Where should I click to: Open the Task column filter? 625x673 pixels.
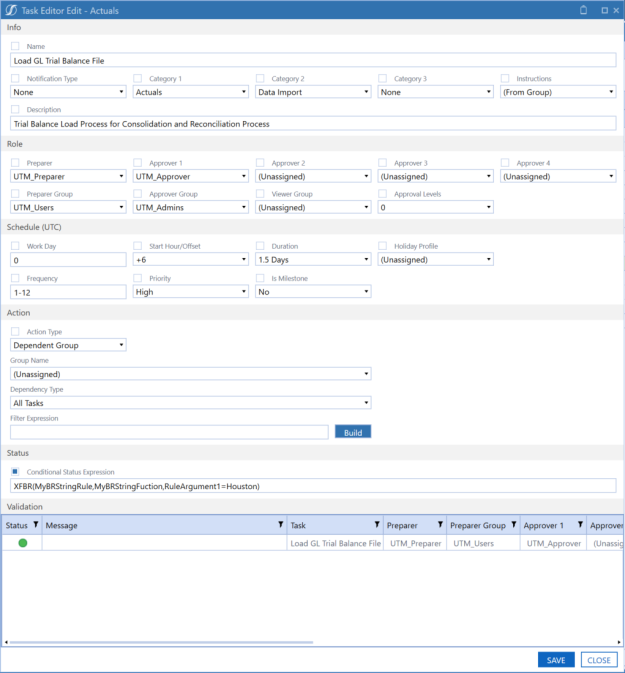(x=376, y=524)
